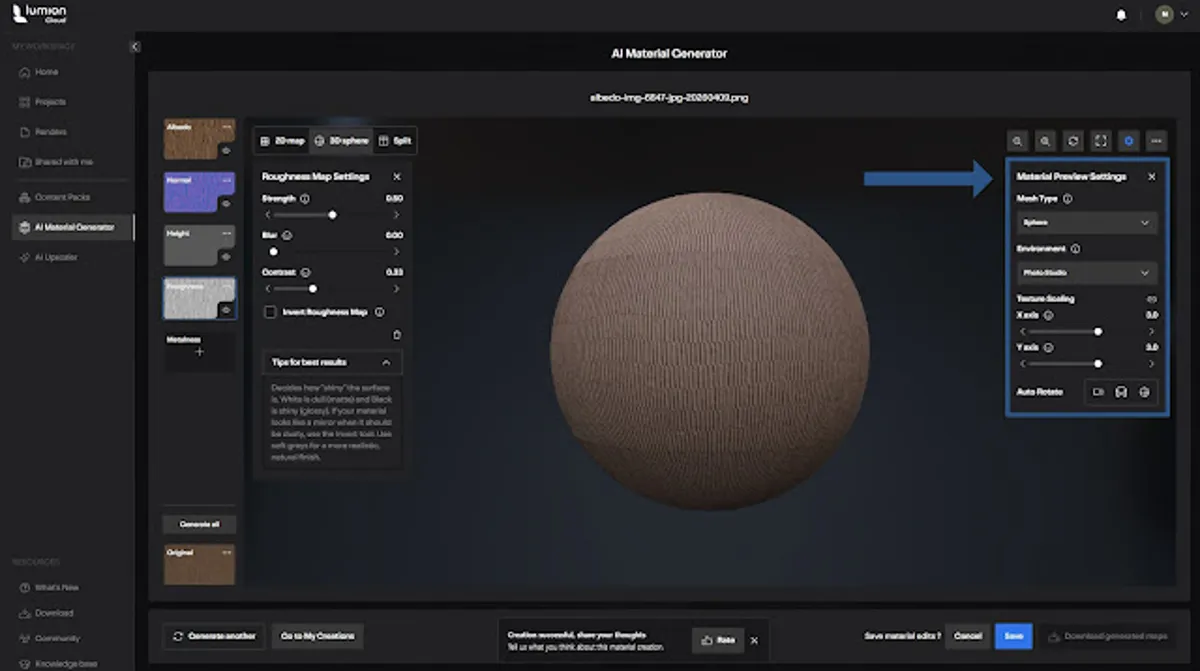Image resolution: width=1200 pixels, height=671 pixels.
Task: Decrease Strength with left arrow
Action: coord(267,215)
